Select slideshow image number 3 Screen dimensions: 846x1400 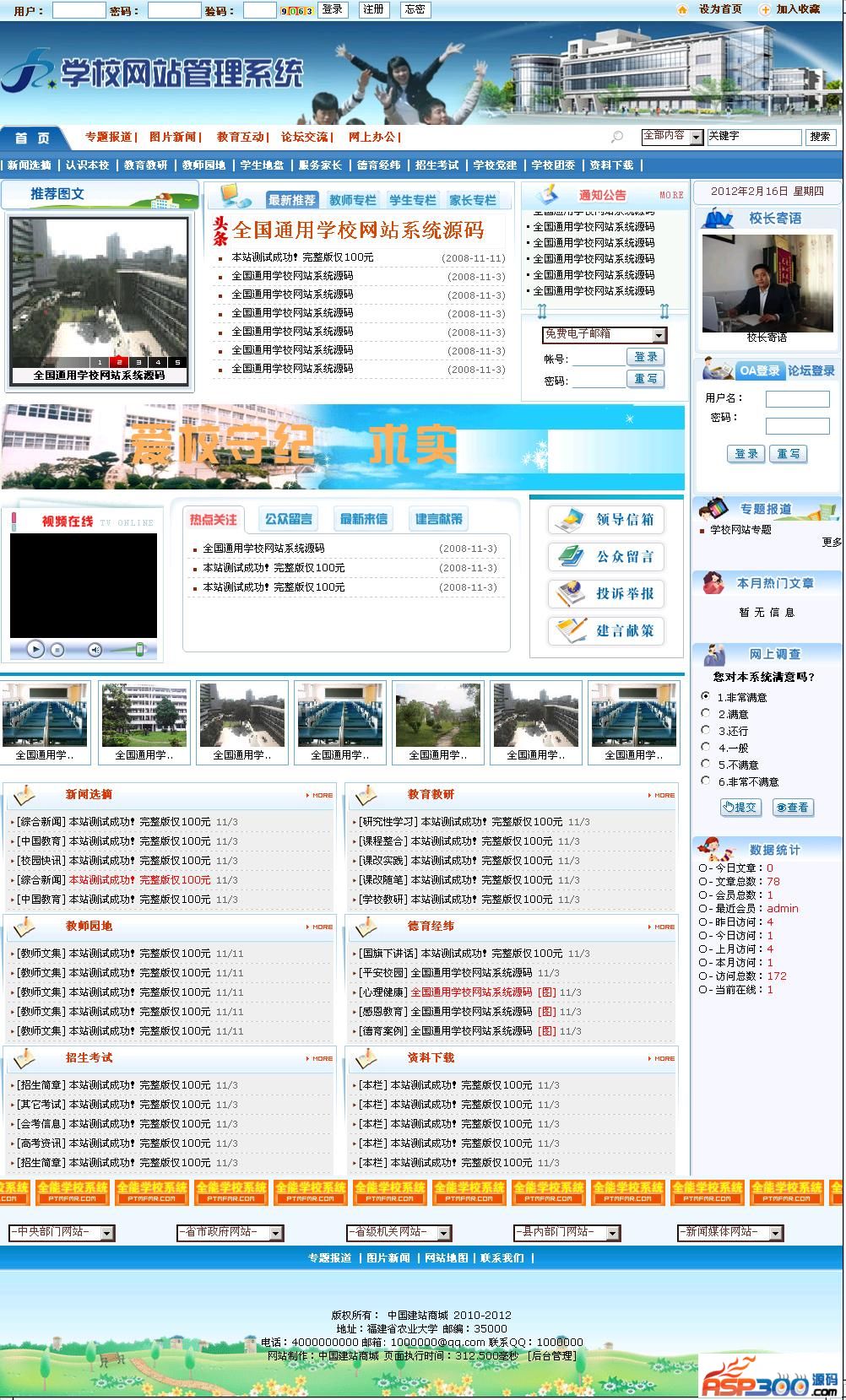pos(138,362)
